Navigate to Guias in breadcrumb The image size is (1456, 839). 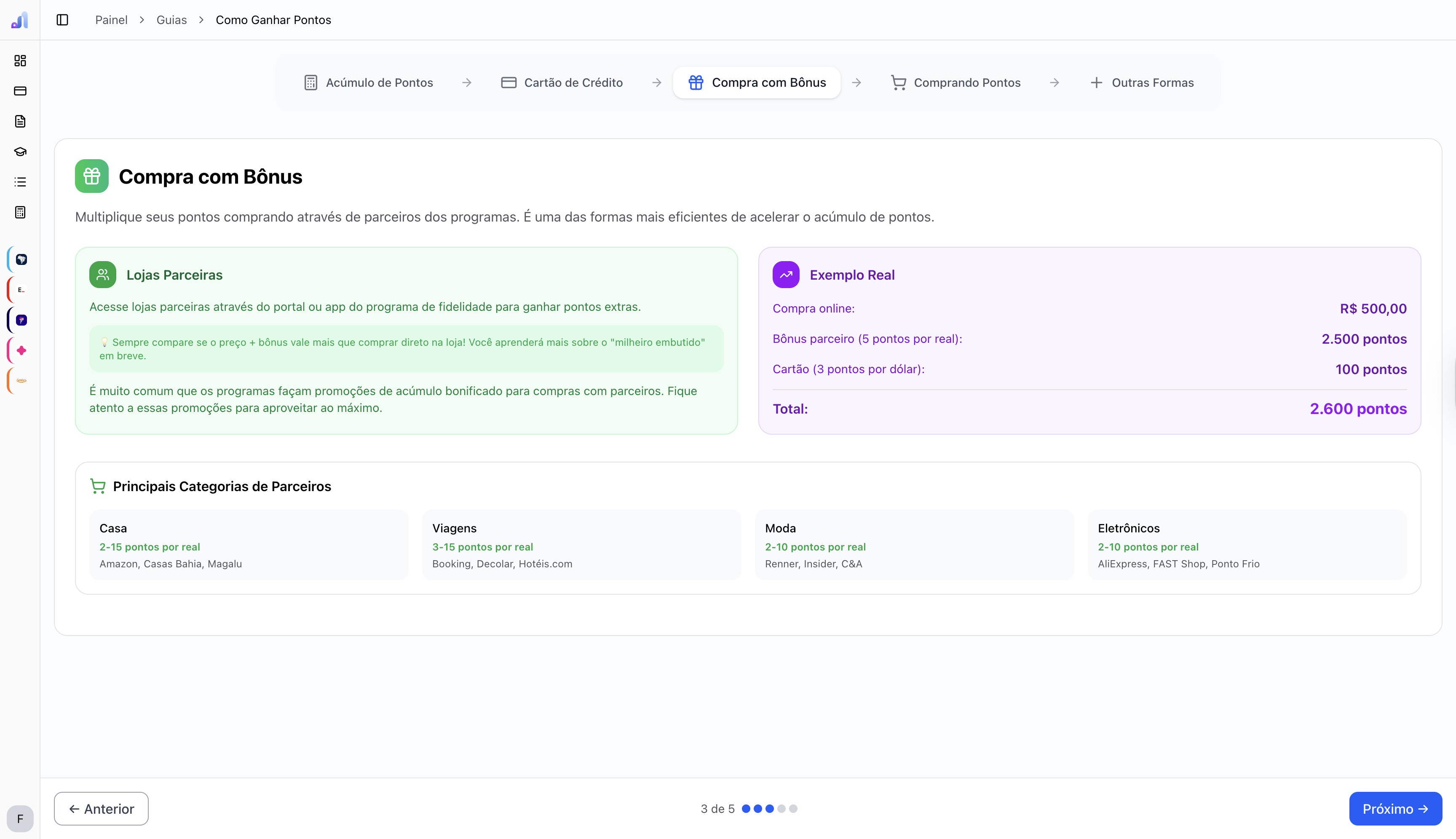tap(171, 20)
